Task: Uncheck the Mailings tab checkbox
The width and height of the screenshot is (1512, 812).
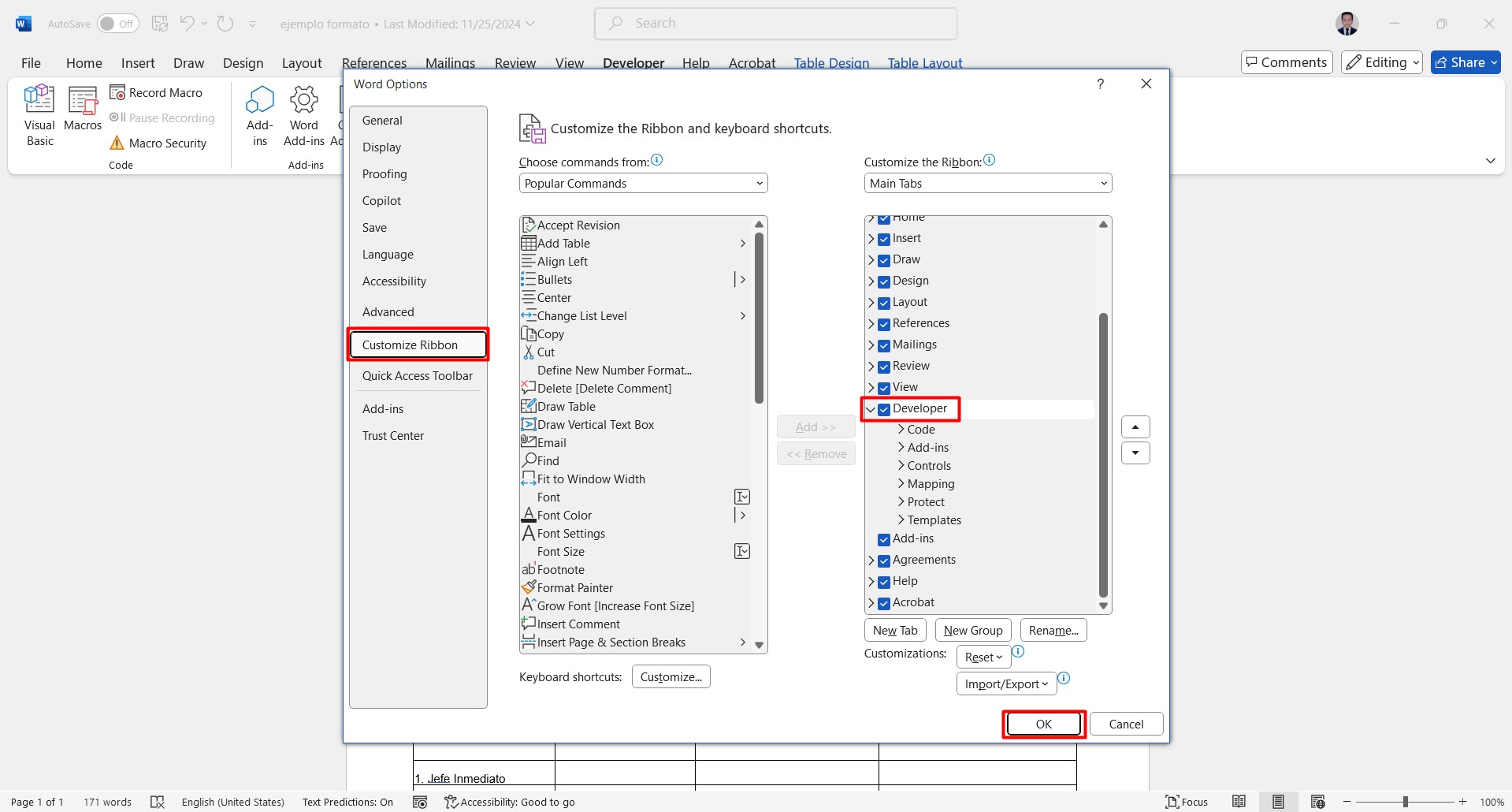Action: tap(884, 345)
